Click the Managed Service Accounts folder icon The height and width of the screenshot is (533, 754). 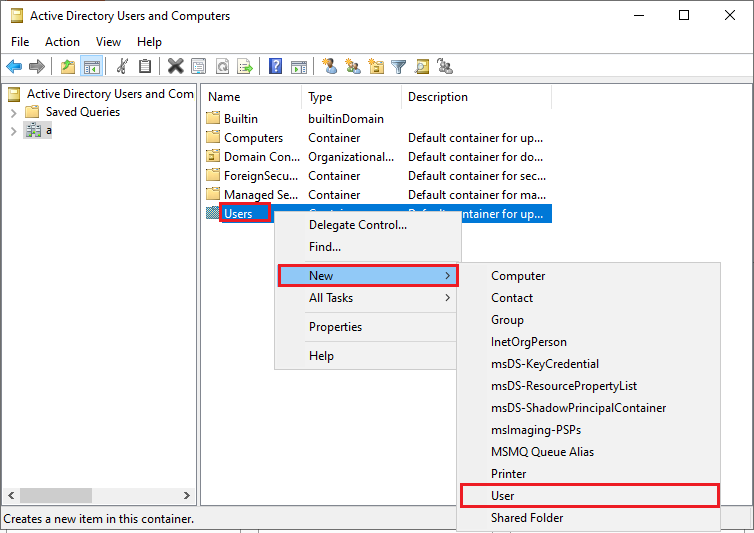[213, 194]
